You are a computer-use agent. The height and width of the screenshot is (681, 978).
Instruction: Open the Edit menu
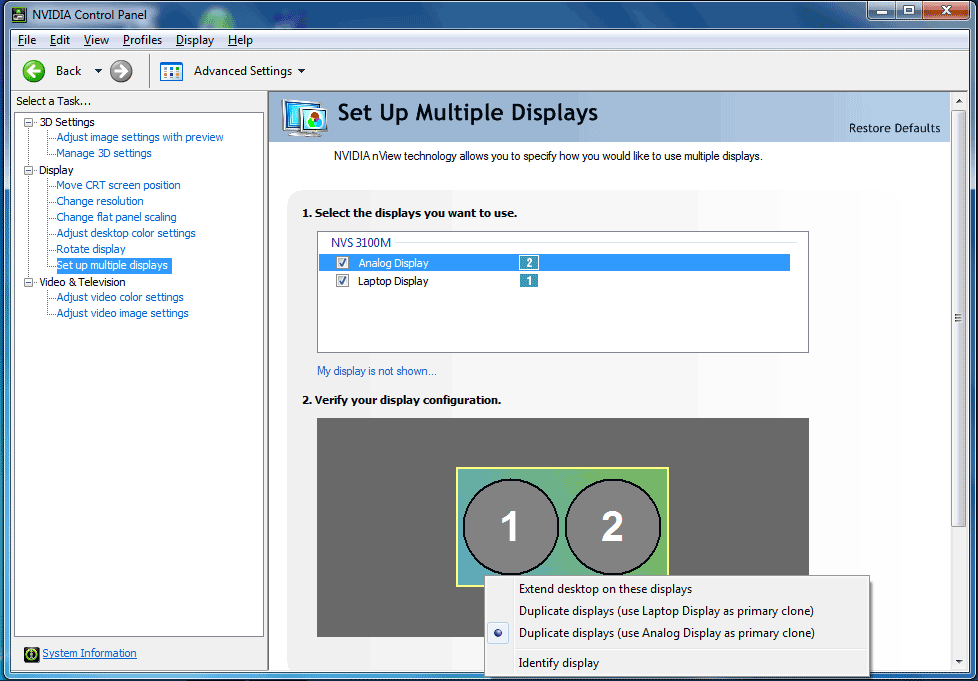click(x=60, y=40)
